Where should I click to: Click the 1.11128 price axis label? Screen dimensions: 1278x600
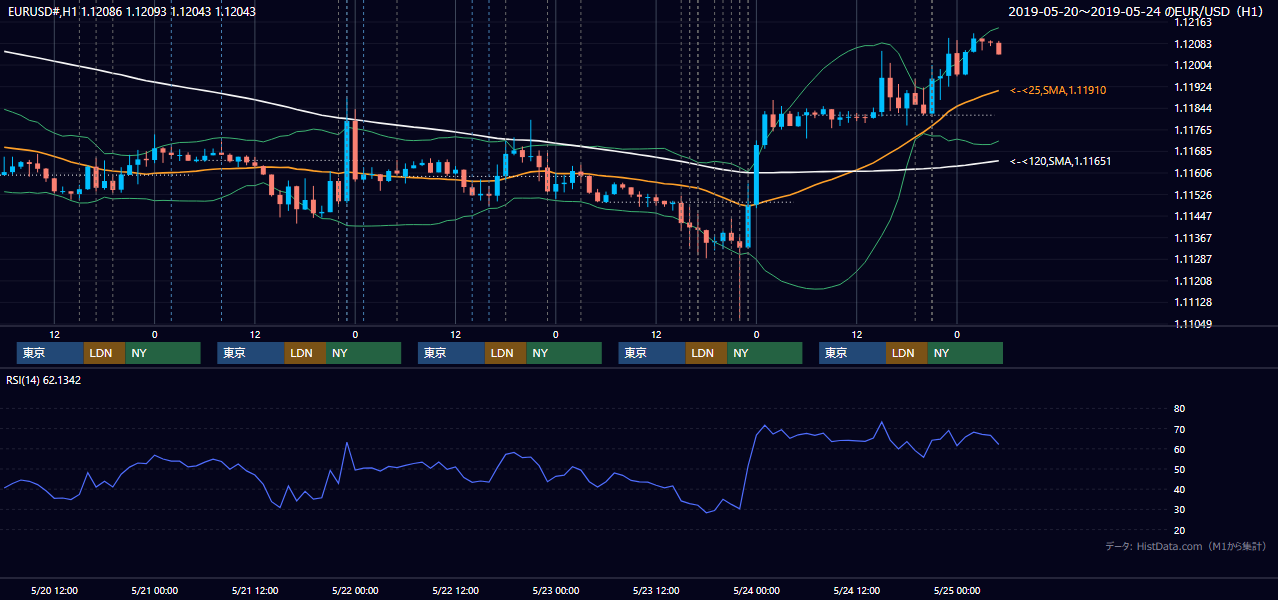pyautogui.click(x=1193, y=302)
